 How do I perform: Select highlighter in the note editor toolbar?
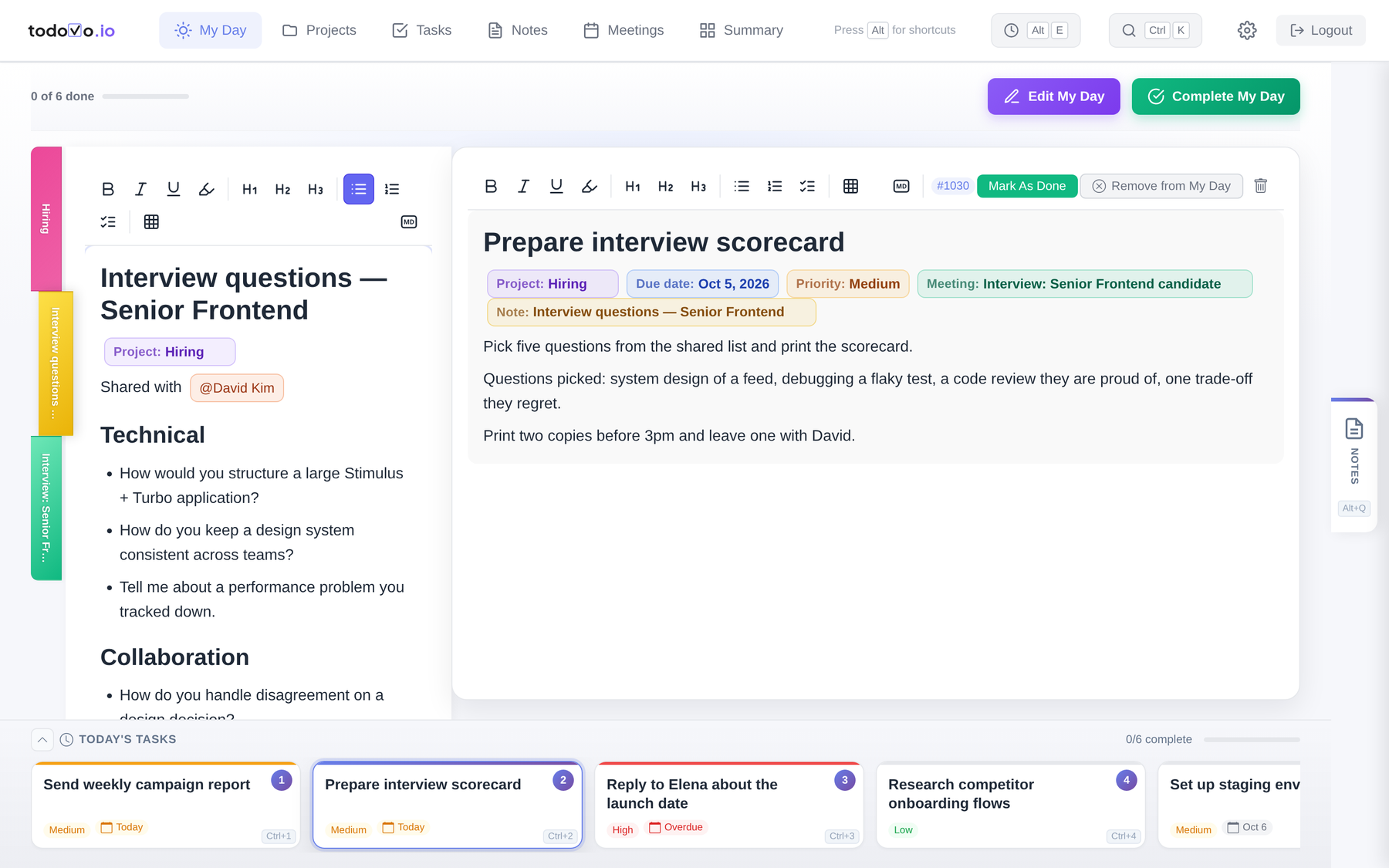click(206, 189)
